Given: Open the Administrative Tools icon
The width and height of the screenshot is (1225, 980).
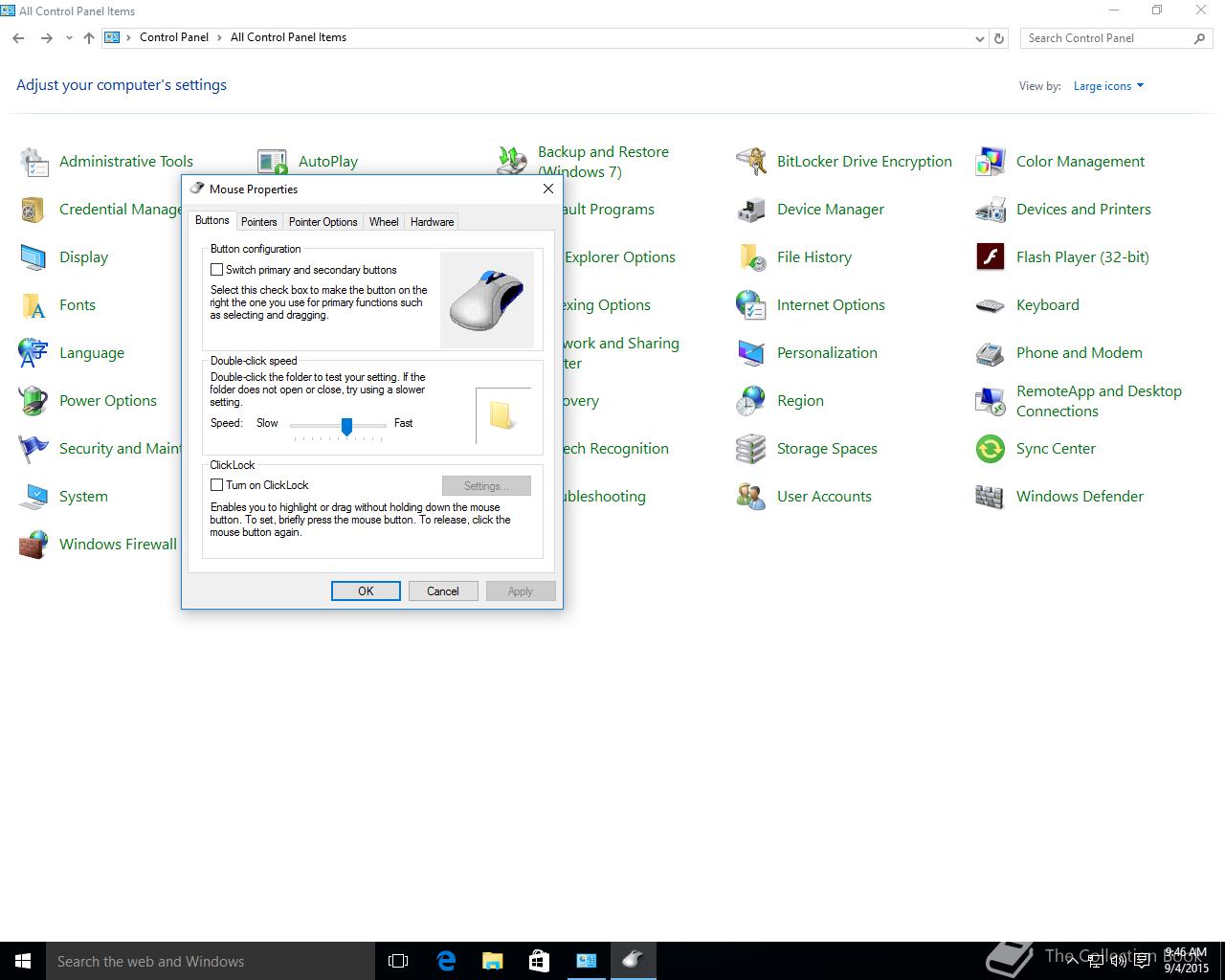Looking at the screenshot, I should click(x=33, y=162).
